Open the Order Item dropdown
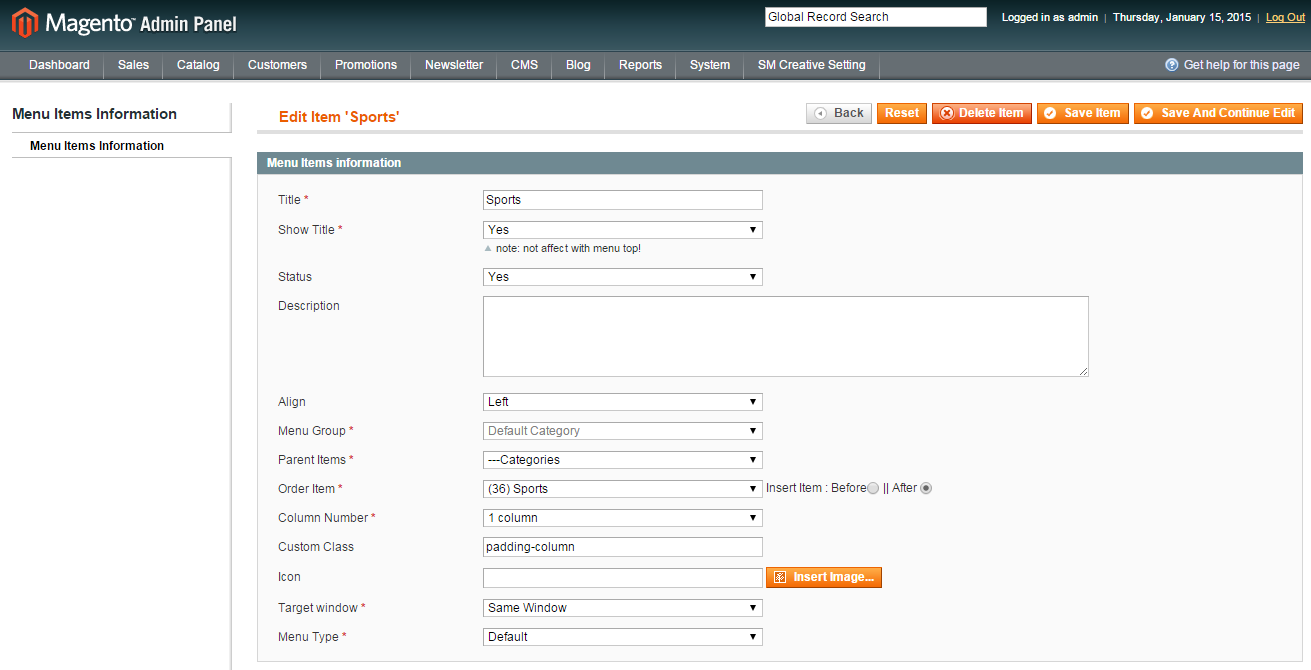 [623, 489]
